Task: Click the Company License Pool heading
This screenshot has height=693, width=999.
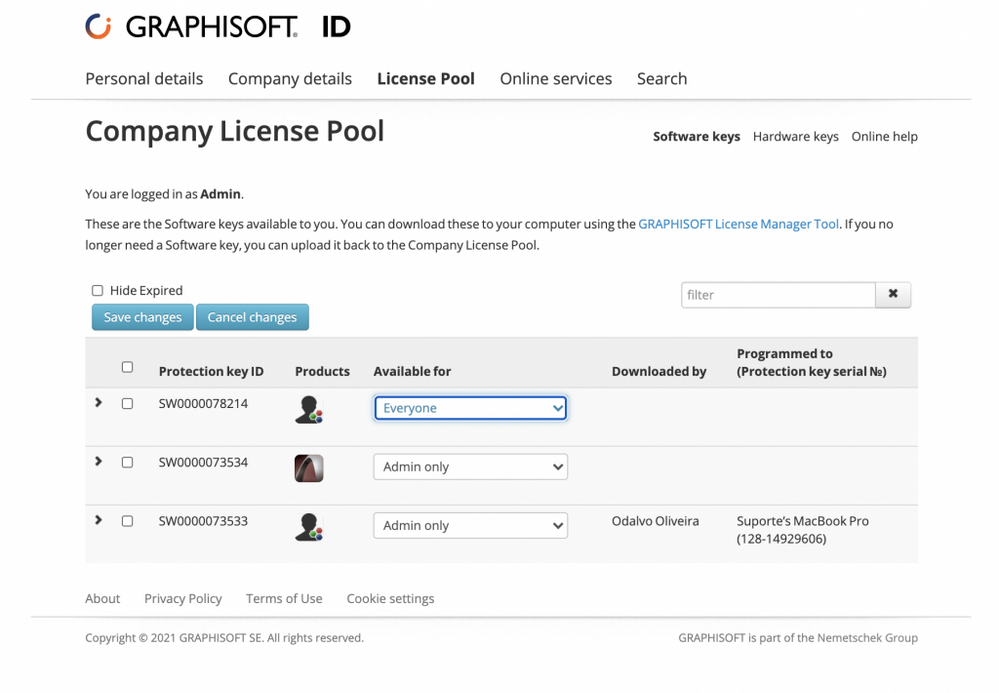Action: coord(234,131)
